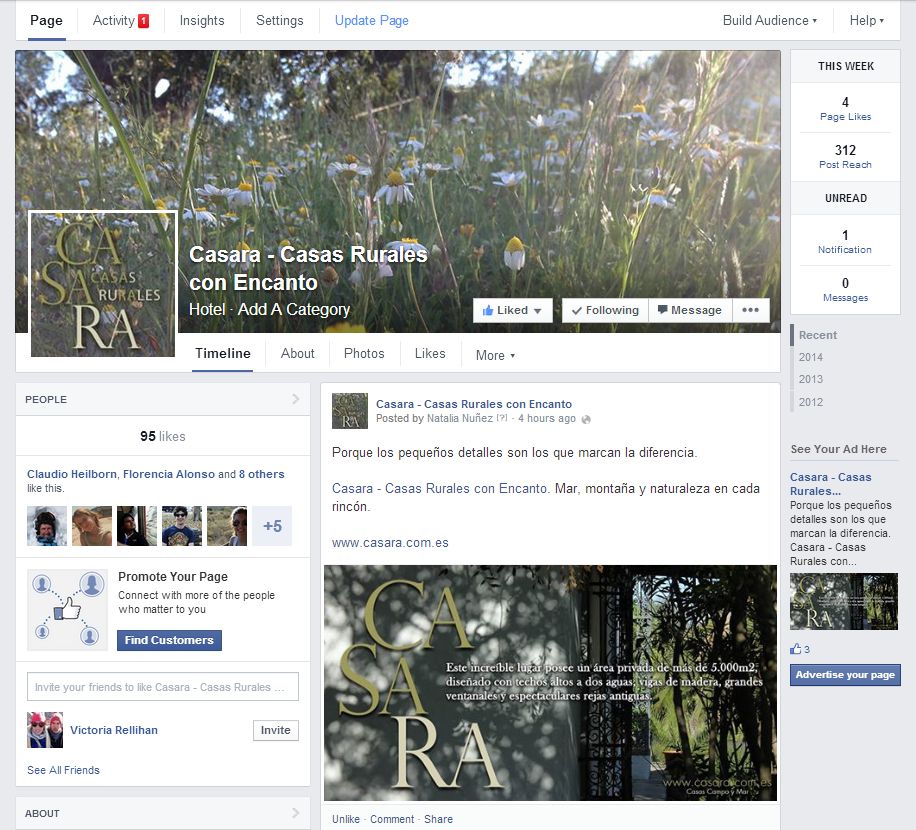Select the Timeline tab
The height and width of the screenshot is (830, 916).
(x=223, y=353)
